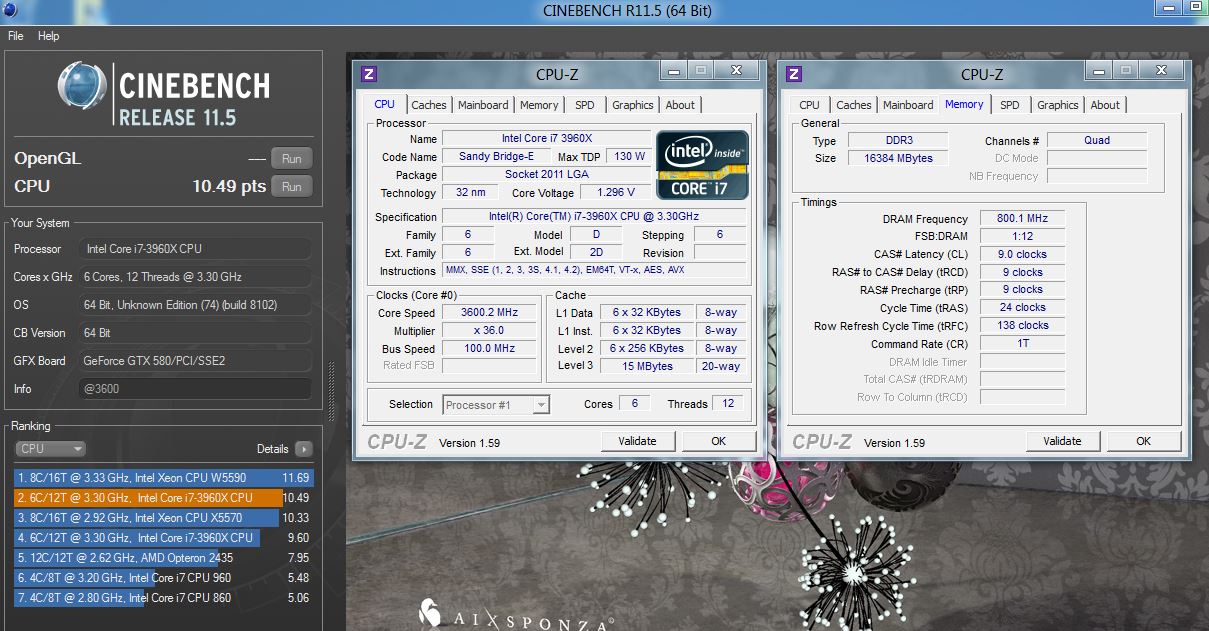The height and width of the screenshot is (631, 1209).
Task: Click the Cinebench Release 11.5 logo
Action: (162, 95)
